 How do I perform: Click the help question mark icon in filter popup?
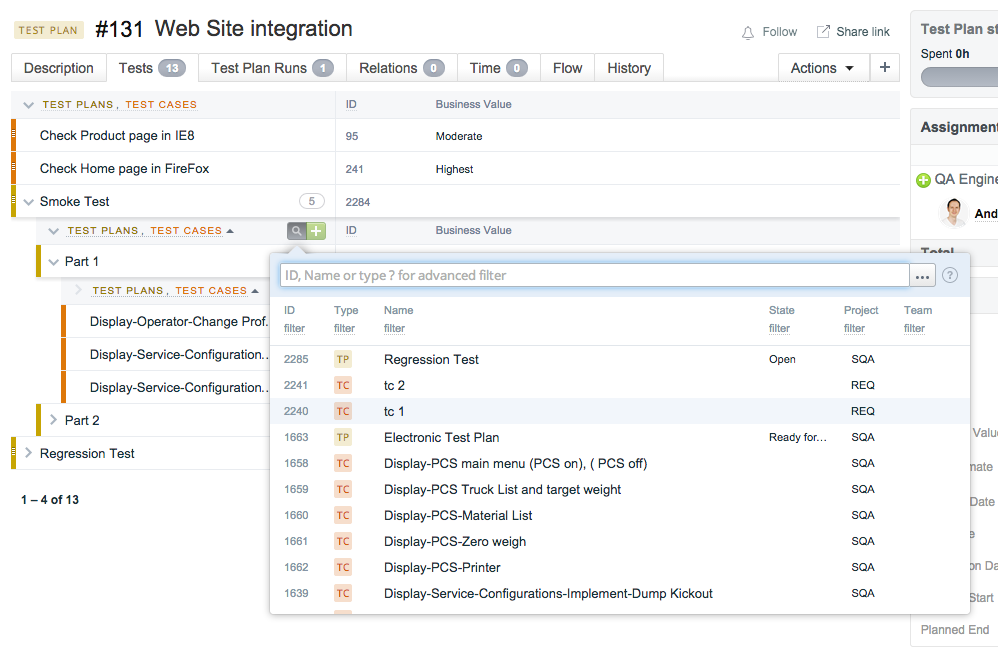pos(950,275)
